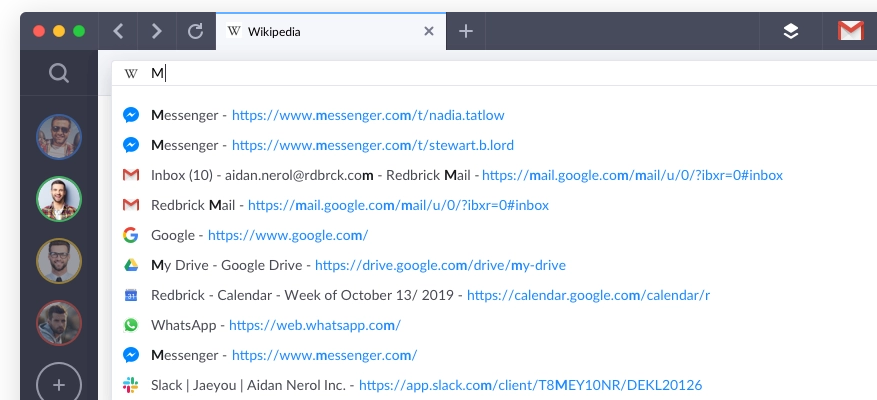The height and width of the screenshot is (400, 877).
Task: Open a new tab with plus button
Action: click(465, 31)
